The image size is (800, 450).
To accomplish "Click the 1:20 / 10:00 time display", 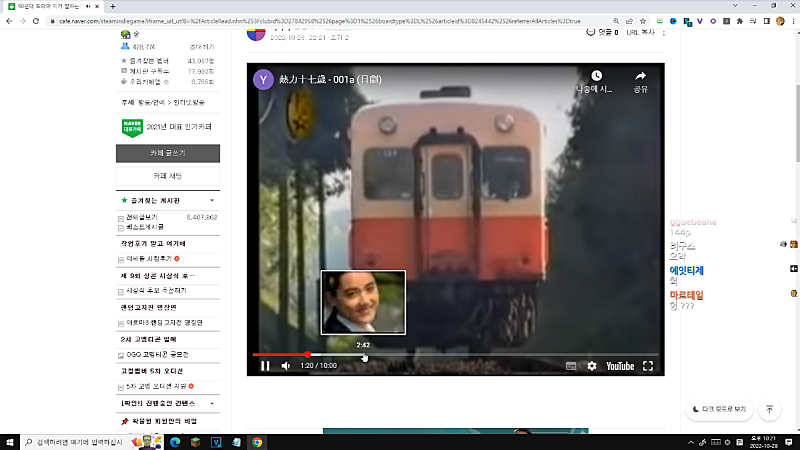I will click(x=318, y=366).
